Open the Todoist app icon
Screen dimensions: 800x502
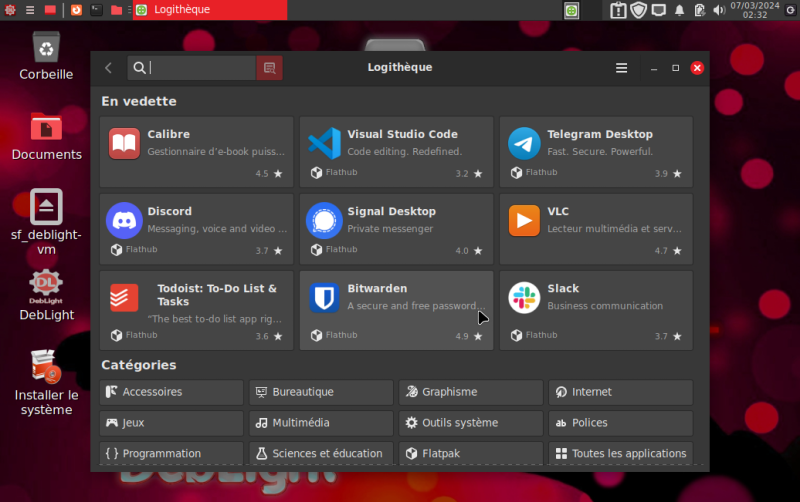pos(124,297)
